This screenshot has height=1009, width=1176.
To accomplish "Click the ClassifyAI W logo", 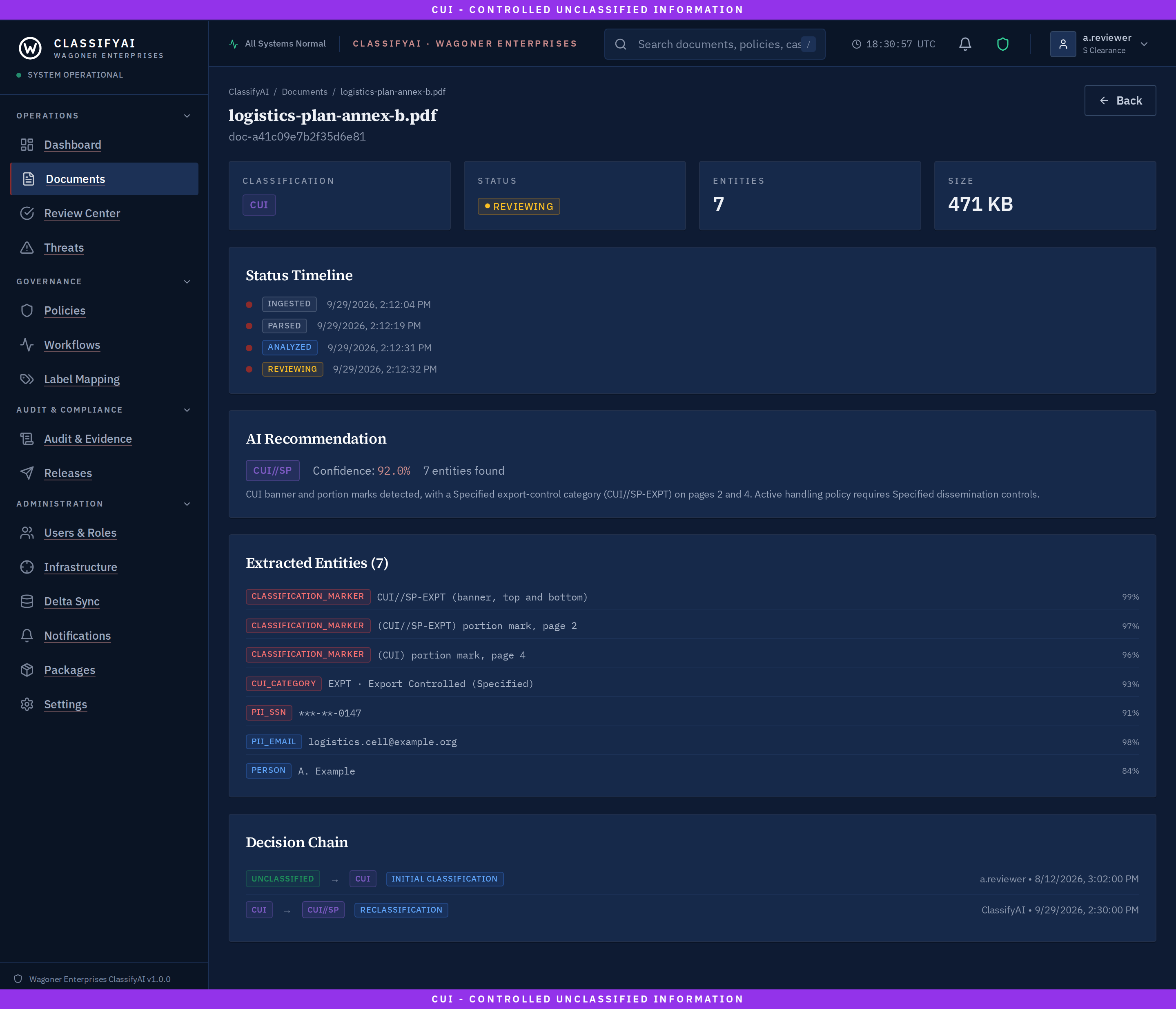I will 30,48.
